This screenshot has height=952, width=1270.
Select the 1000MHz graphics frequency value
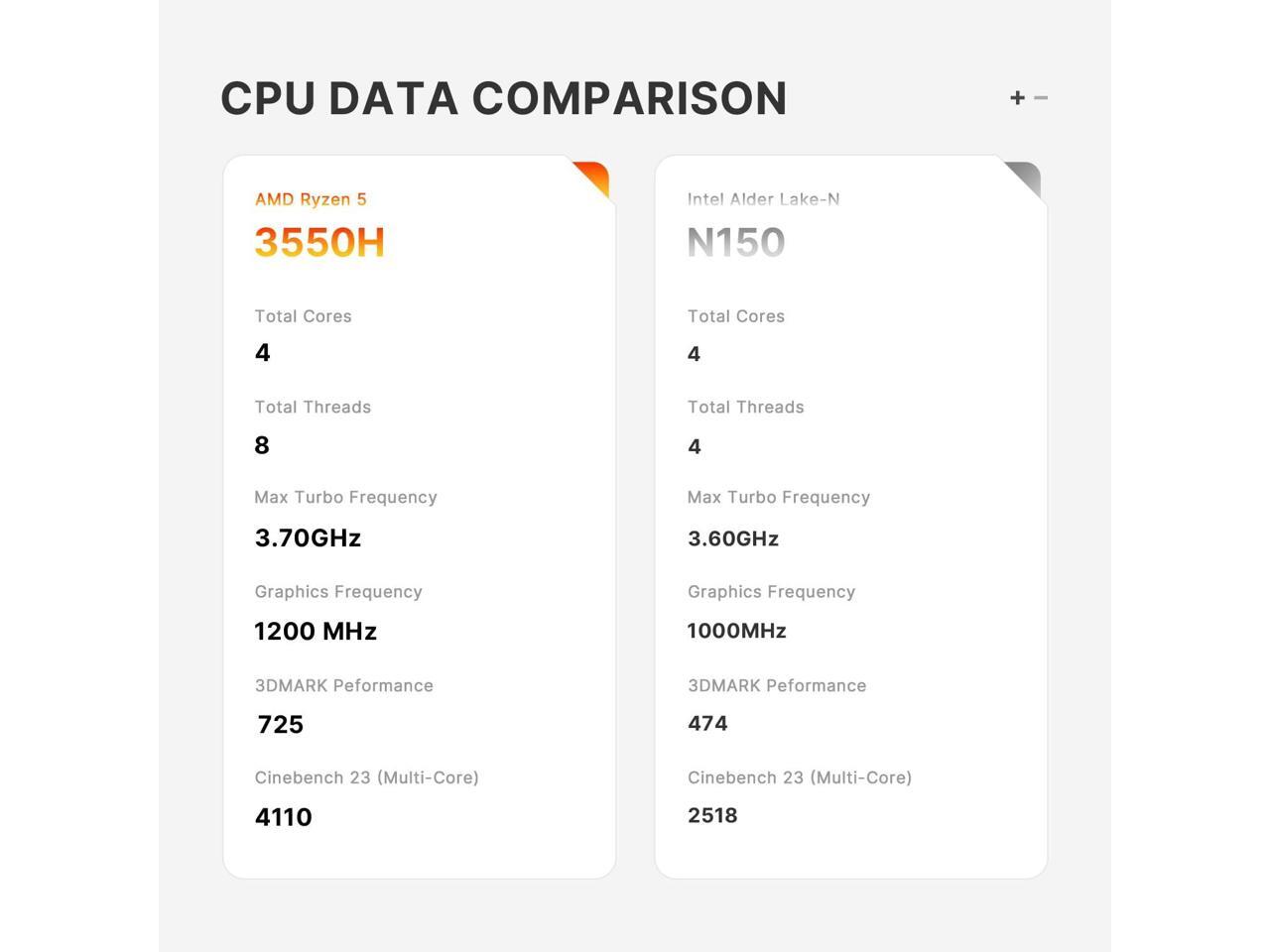[737, 631]
